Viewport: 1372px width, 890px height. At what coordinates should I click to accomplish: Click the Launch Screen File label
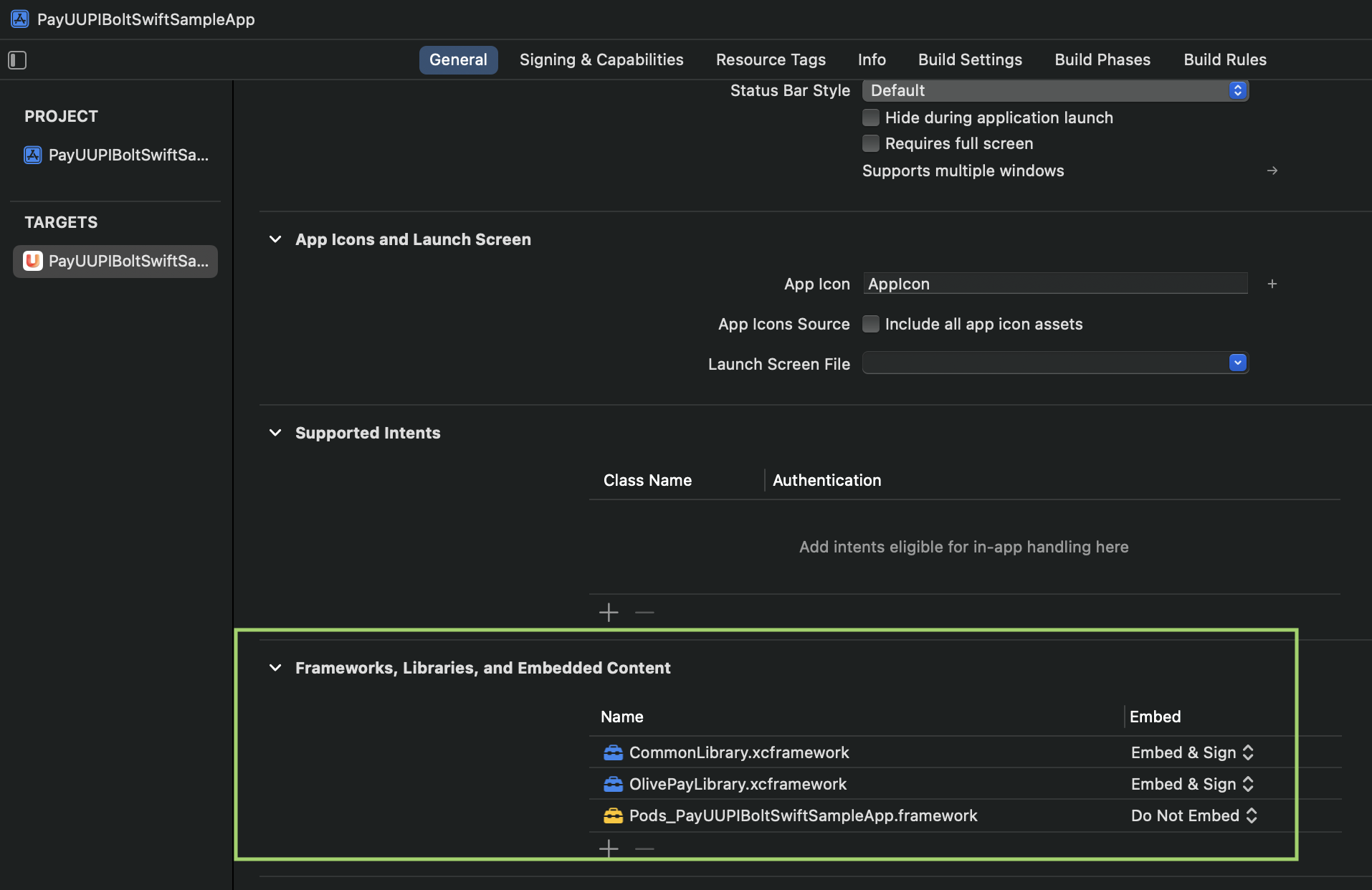point(779,364)
